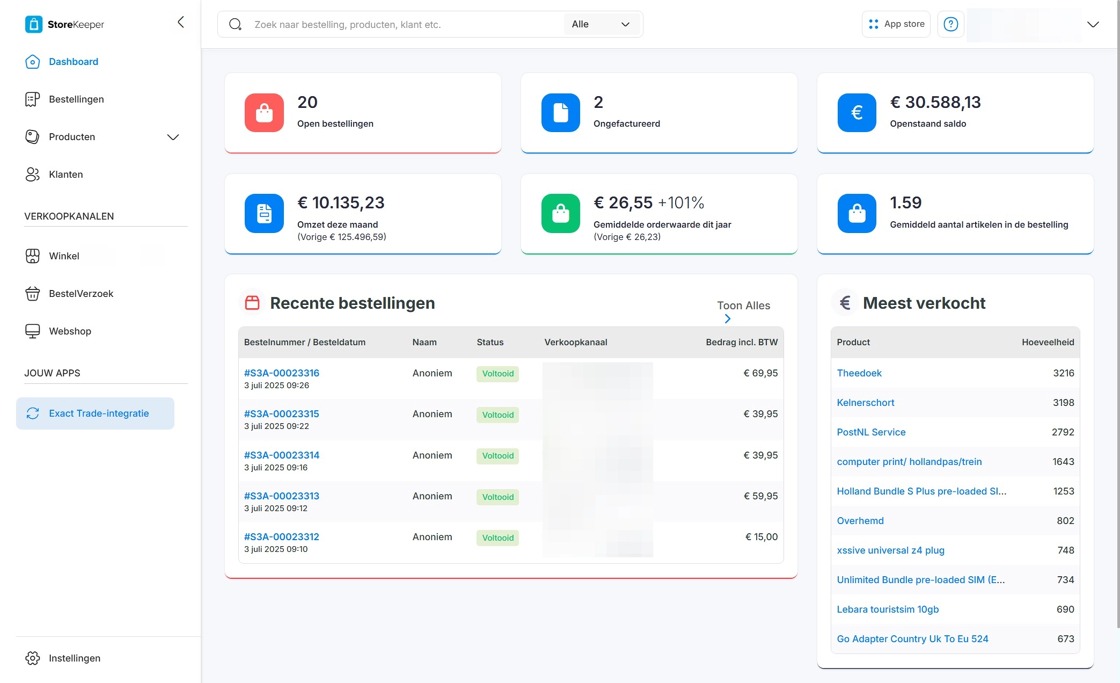Click the euro icon for Openstaand saldo
Screen dimensions: 1120x683
[857, 113]
